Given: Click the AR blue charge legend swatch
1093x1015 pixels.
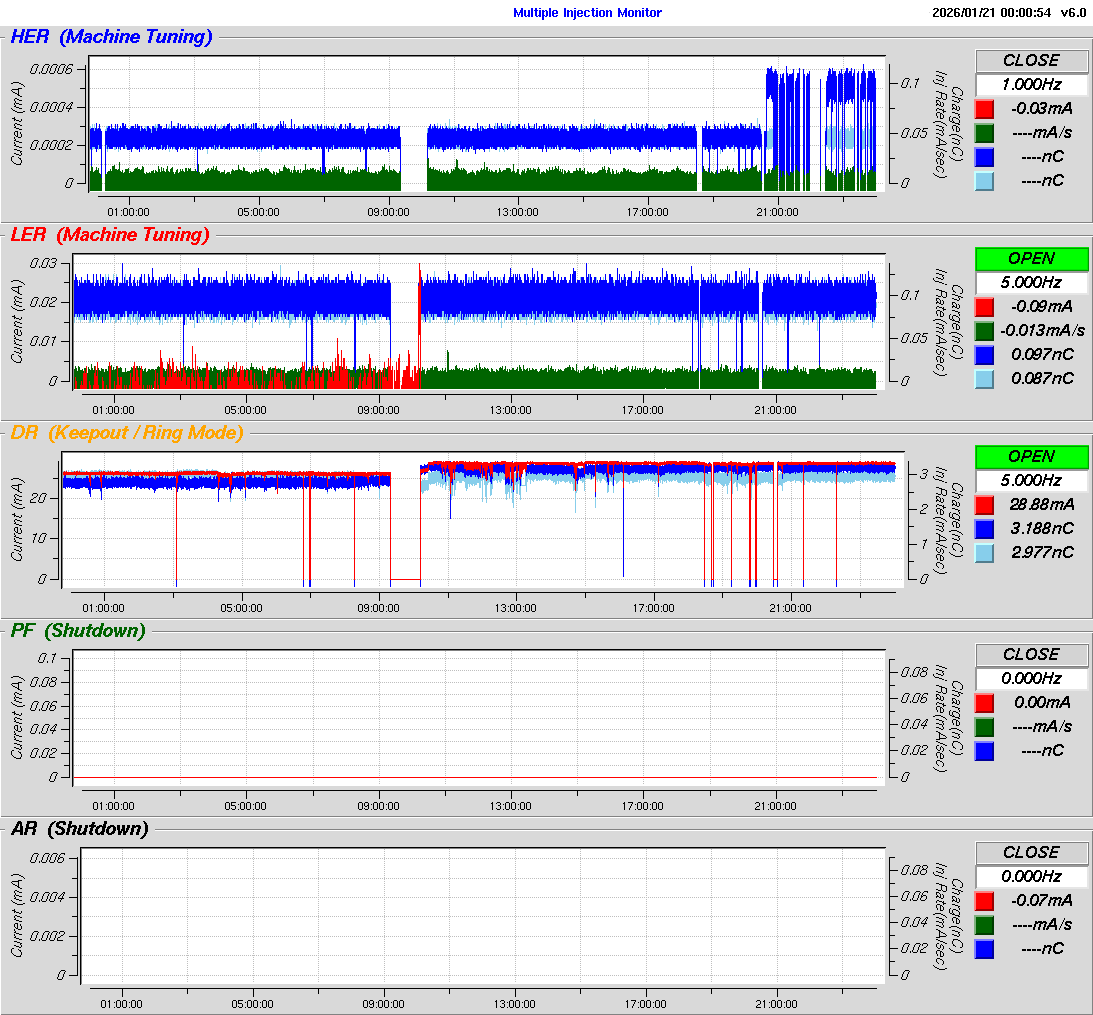Looking at the screenshot, I should [x=985, y=948].
